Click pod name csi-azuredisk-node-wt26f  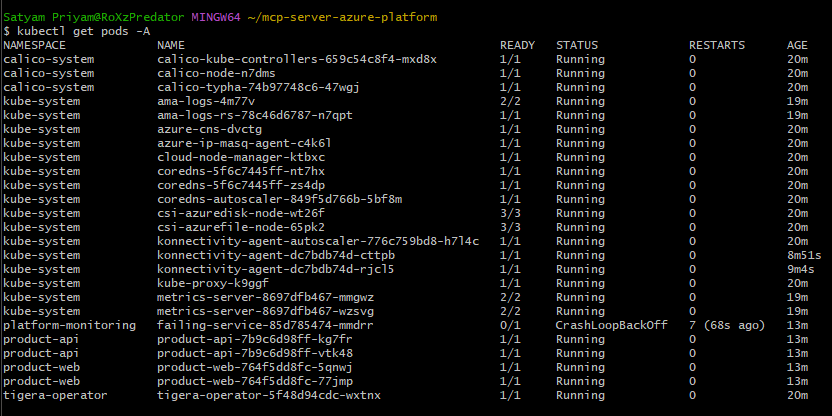tap(241, 213)
